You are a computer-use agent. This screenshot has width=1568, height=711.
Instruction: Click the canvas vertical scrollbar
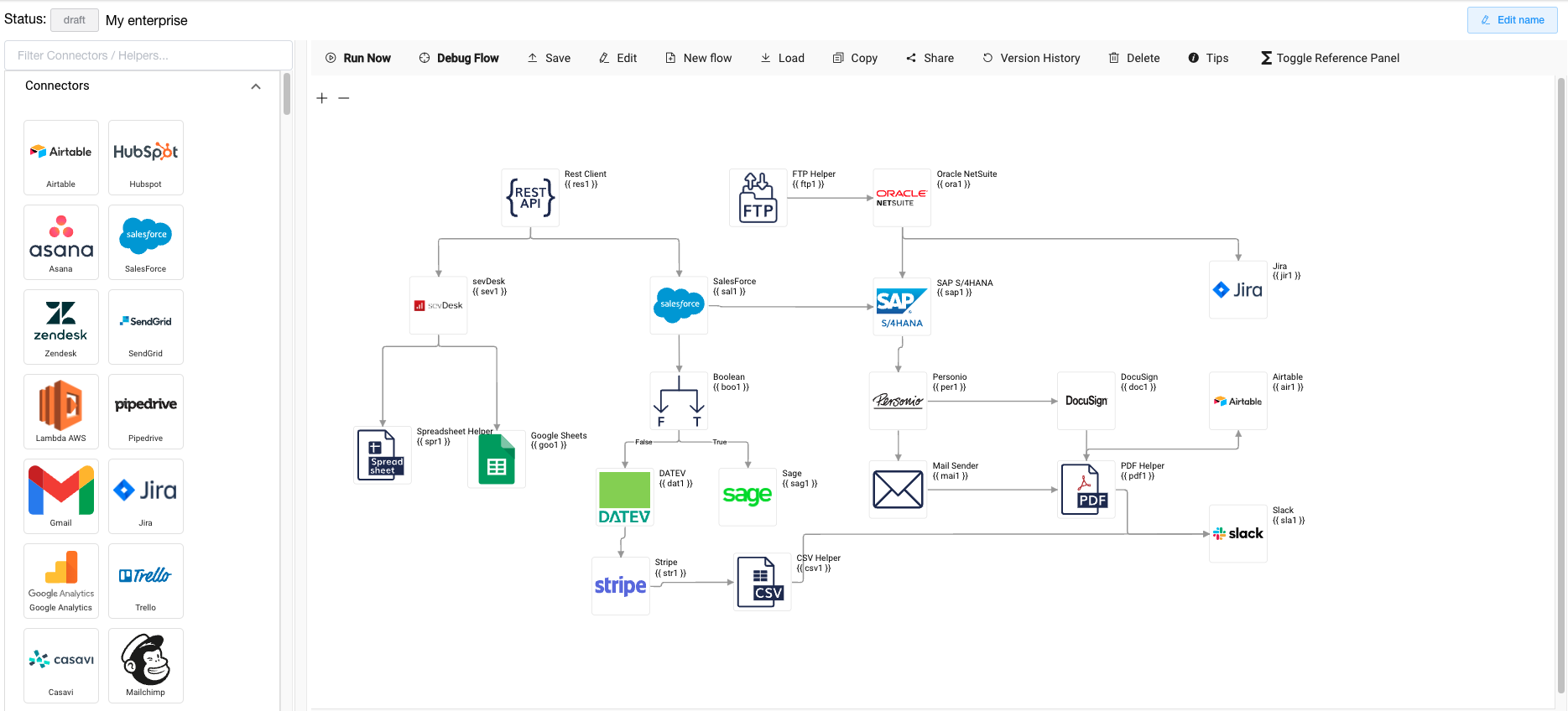1560,386
